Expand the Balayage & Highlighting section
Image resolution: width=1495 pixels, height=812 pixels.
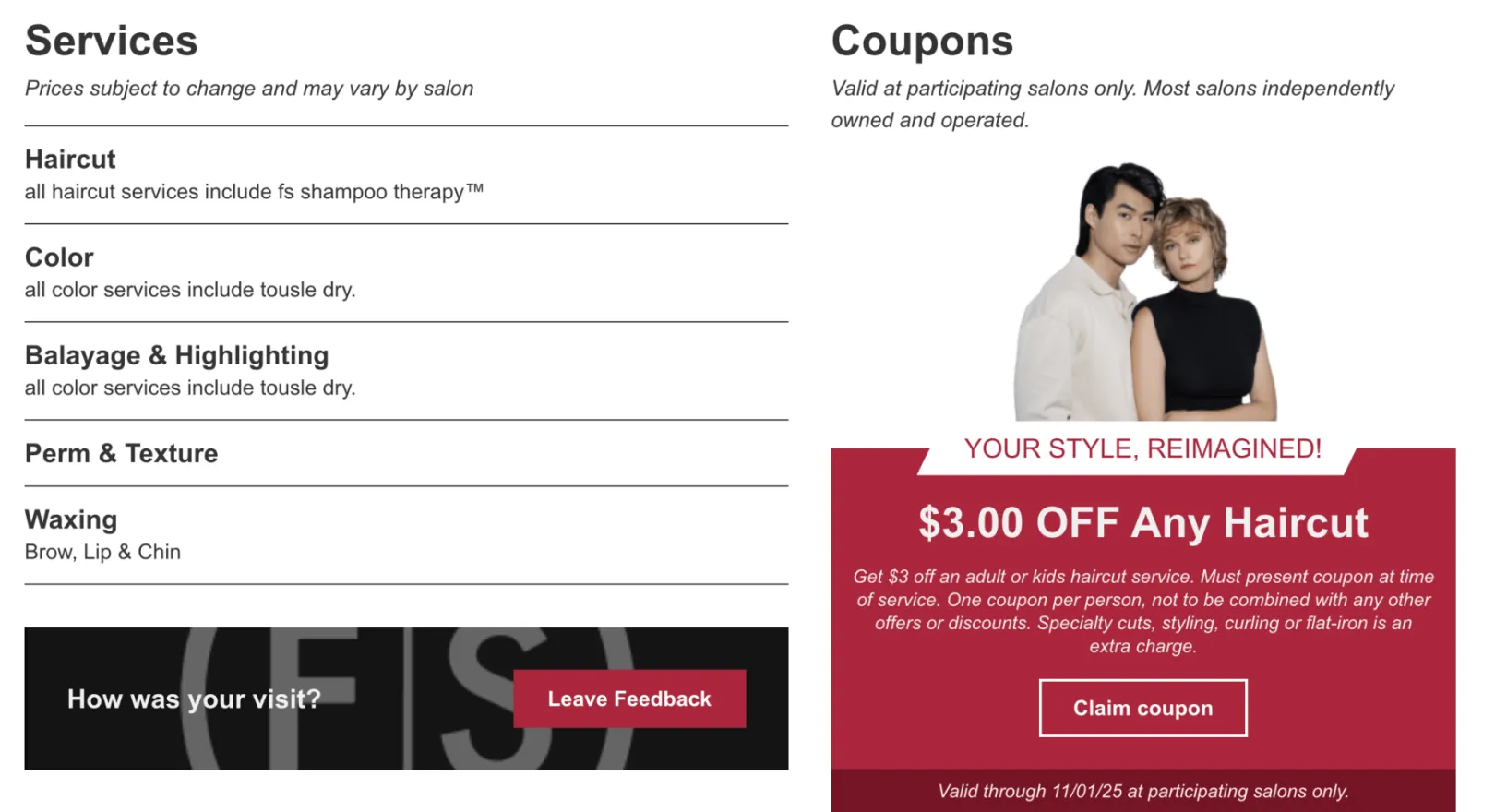tap(176, 355)
